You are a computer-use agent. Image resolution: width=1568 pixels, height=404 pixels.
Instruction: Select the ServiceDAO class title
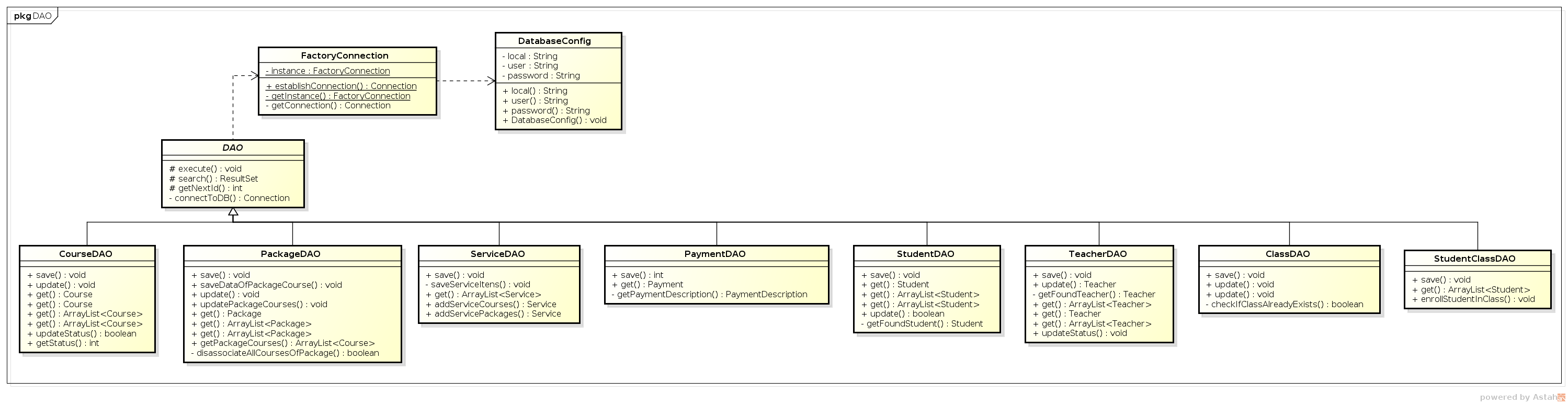[497, 254]
